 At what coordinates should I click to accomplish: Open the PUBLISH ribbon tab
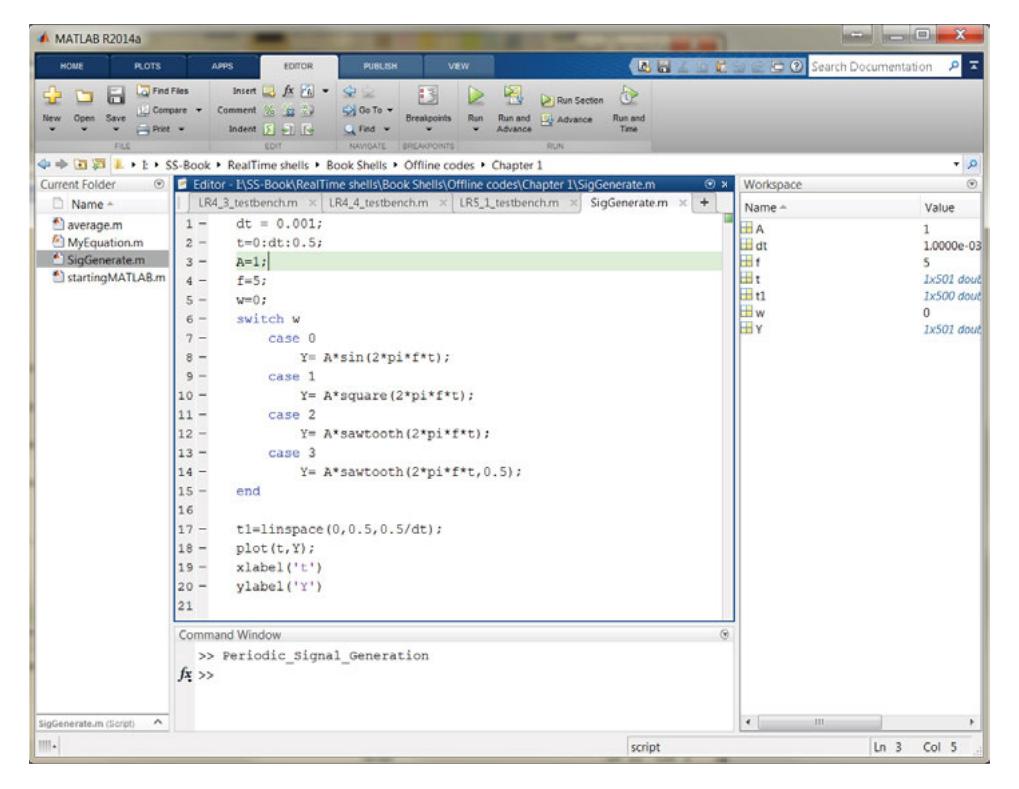point(380,66)
